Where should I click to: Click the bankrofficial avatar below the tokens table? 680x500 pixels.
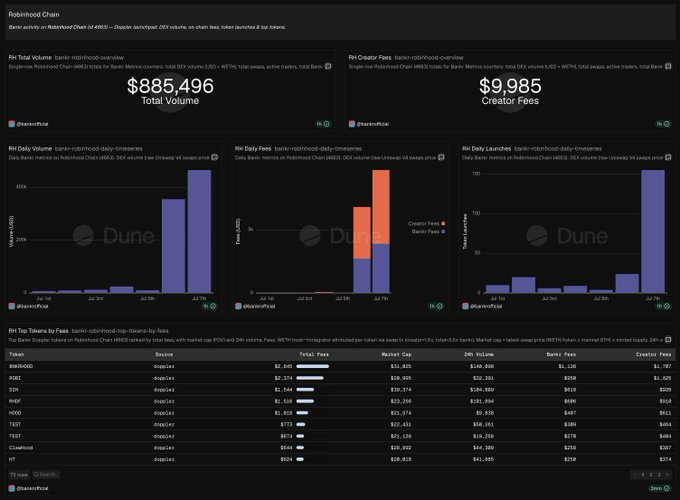point(12,488)
